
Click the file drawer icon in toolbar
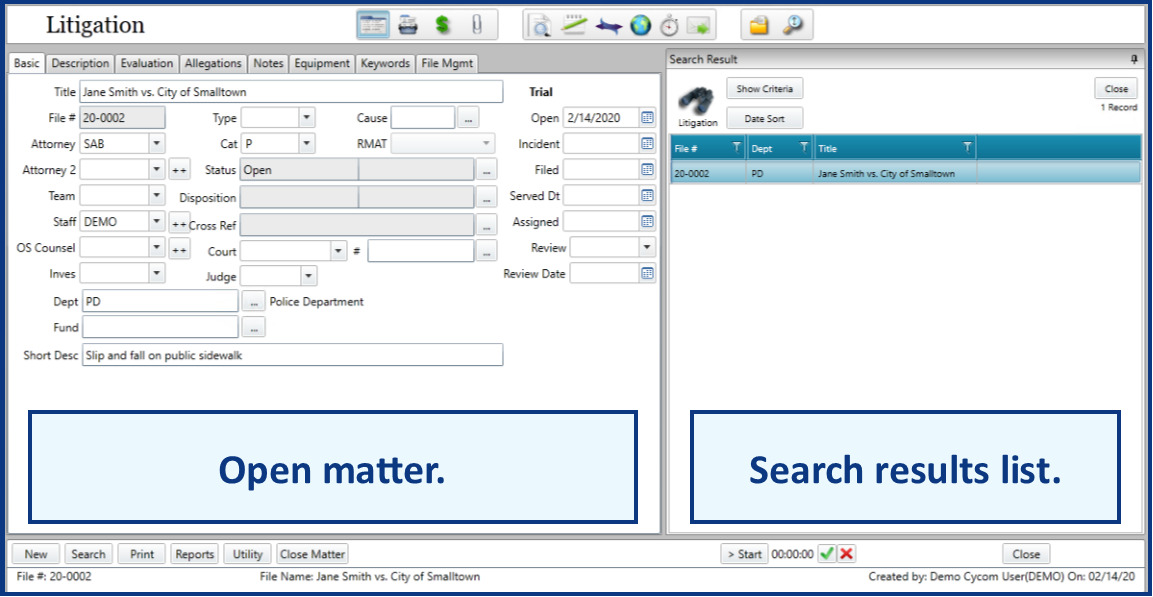coord(407,24)
